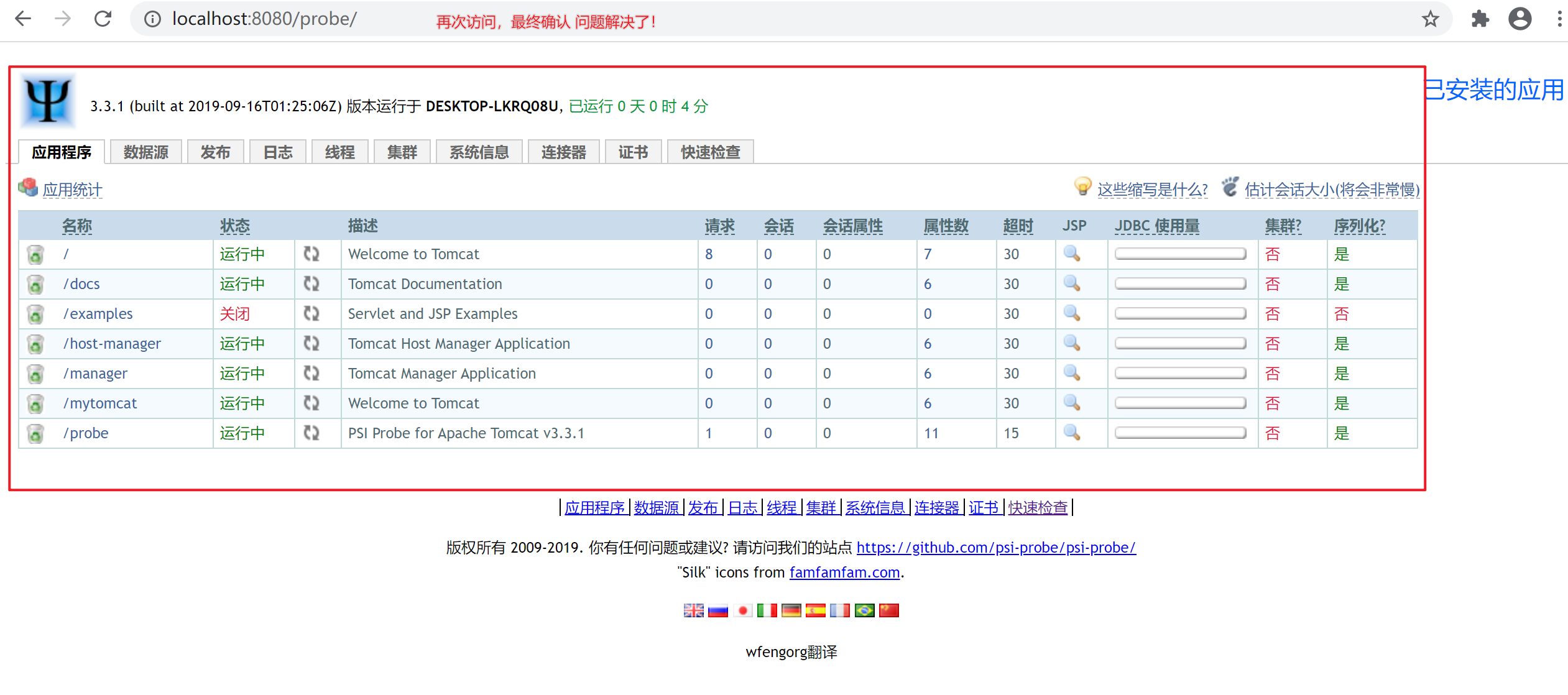Screen dimensions: 1568x695
Task: Open the 应用统计 link
Action: 72,190
